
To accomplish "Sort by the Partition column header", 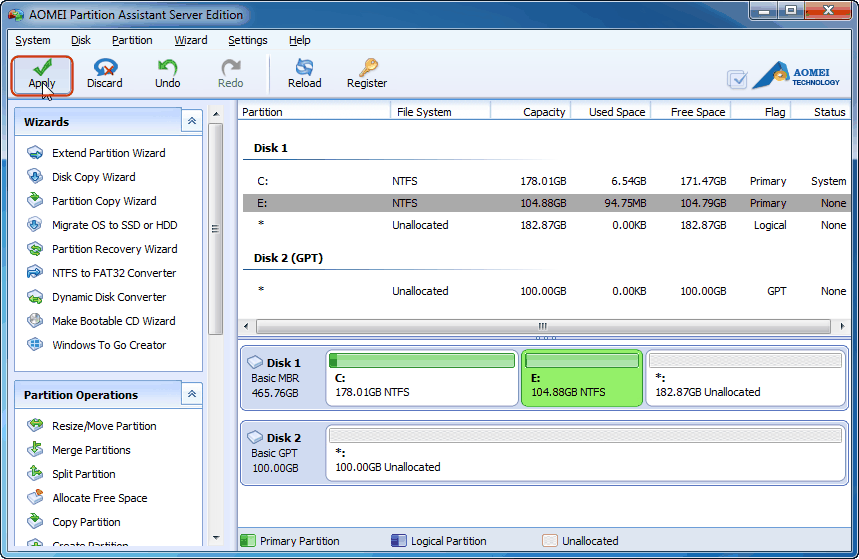I will point(314,112).
